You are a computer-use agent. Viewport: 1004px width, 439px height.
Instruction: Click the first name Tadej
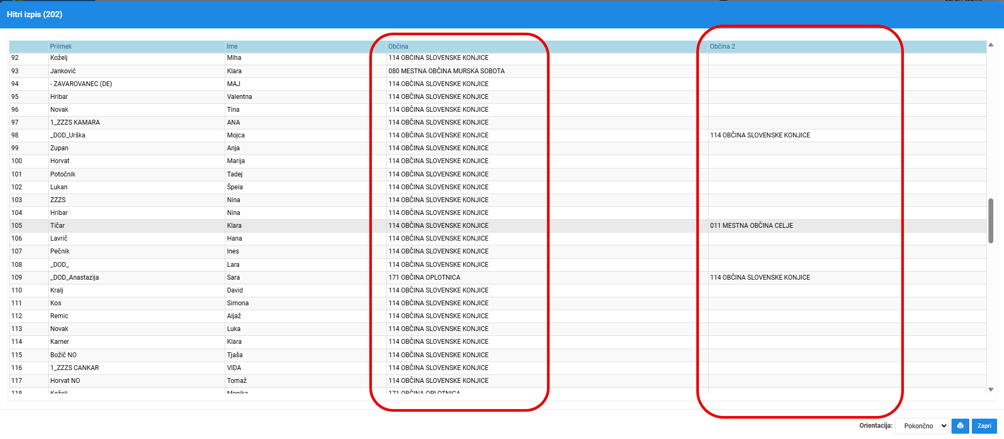235,173
